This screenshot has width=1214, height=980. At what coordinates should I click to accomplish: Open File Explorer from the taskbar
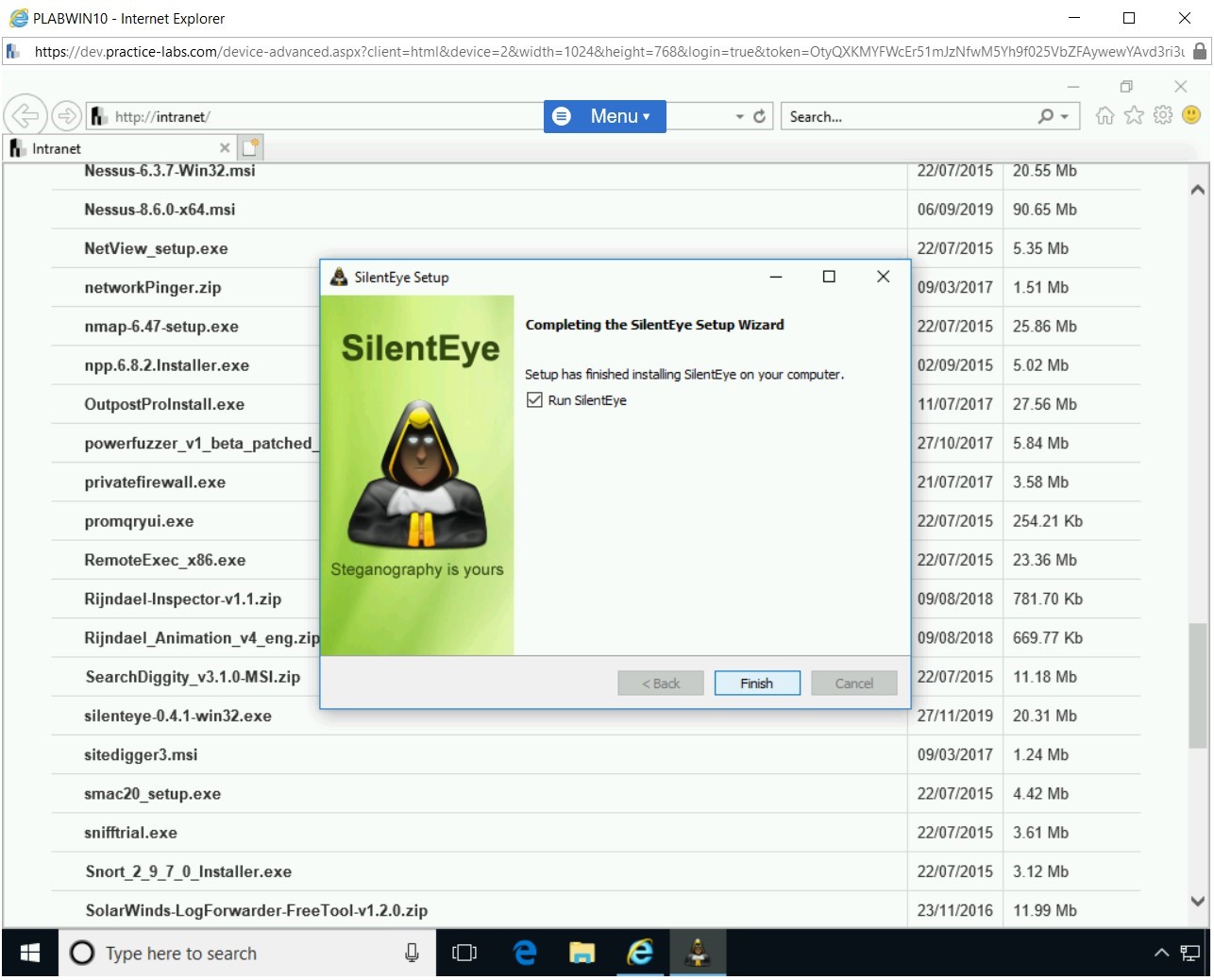(582, 954)
